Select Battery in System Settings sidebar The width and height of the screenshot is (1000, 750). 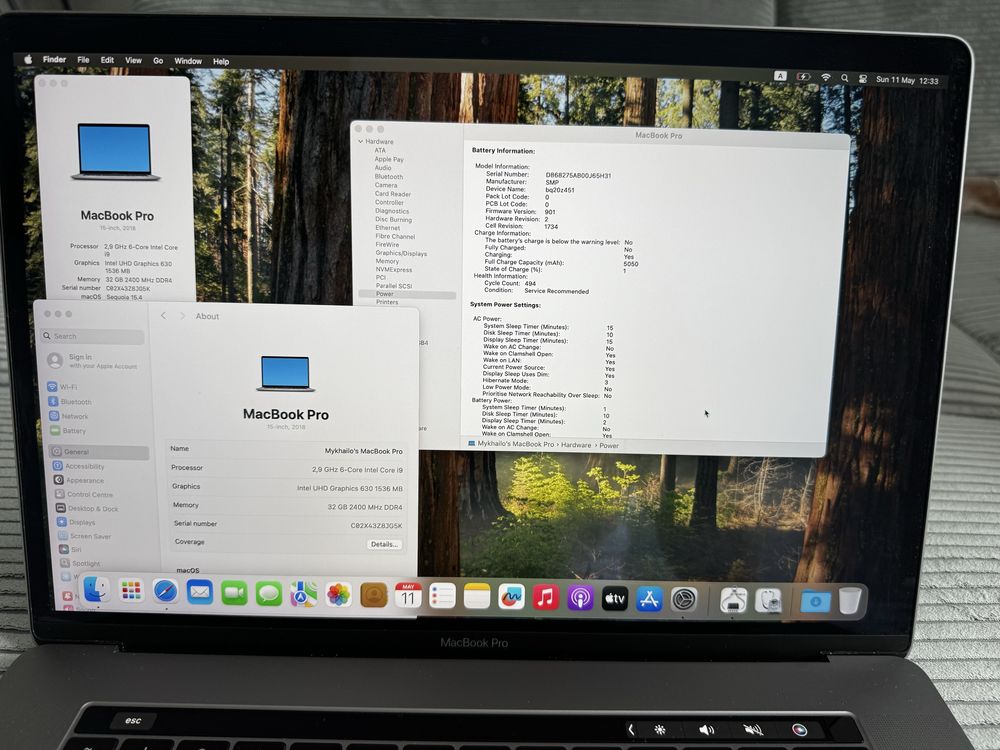click(x=68, y=431)
